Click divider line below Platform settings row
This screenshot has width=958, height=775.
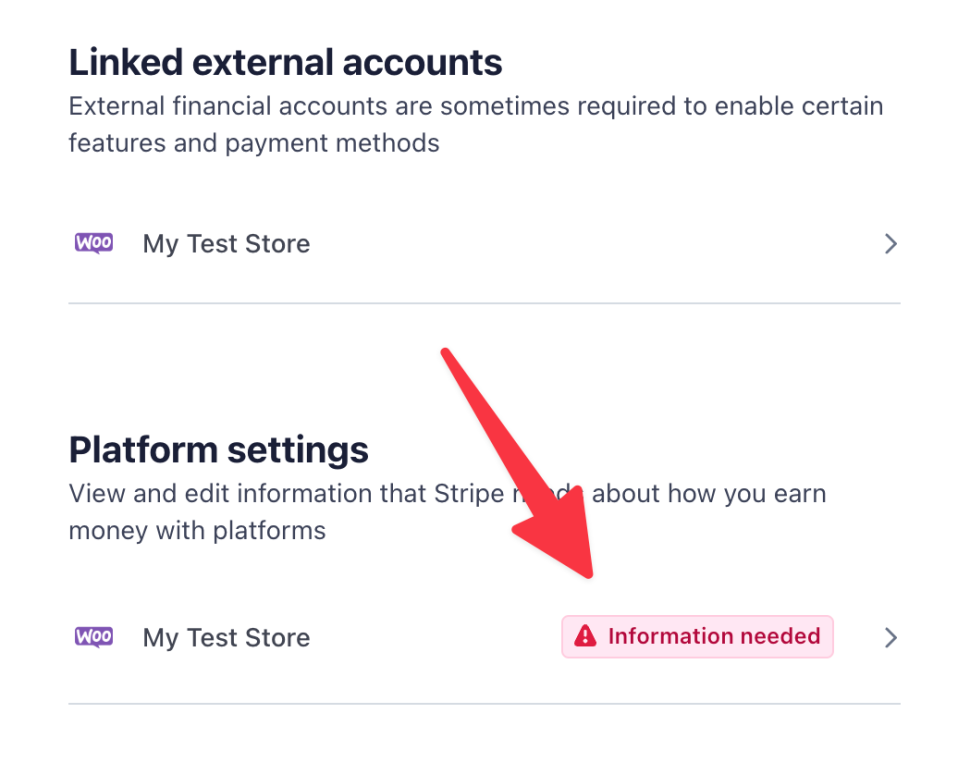484,704
